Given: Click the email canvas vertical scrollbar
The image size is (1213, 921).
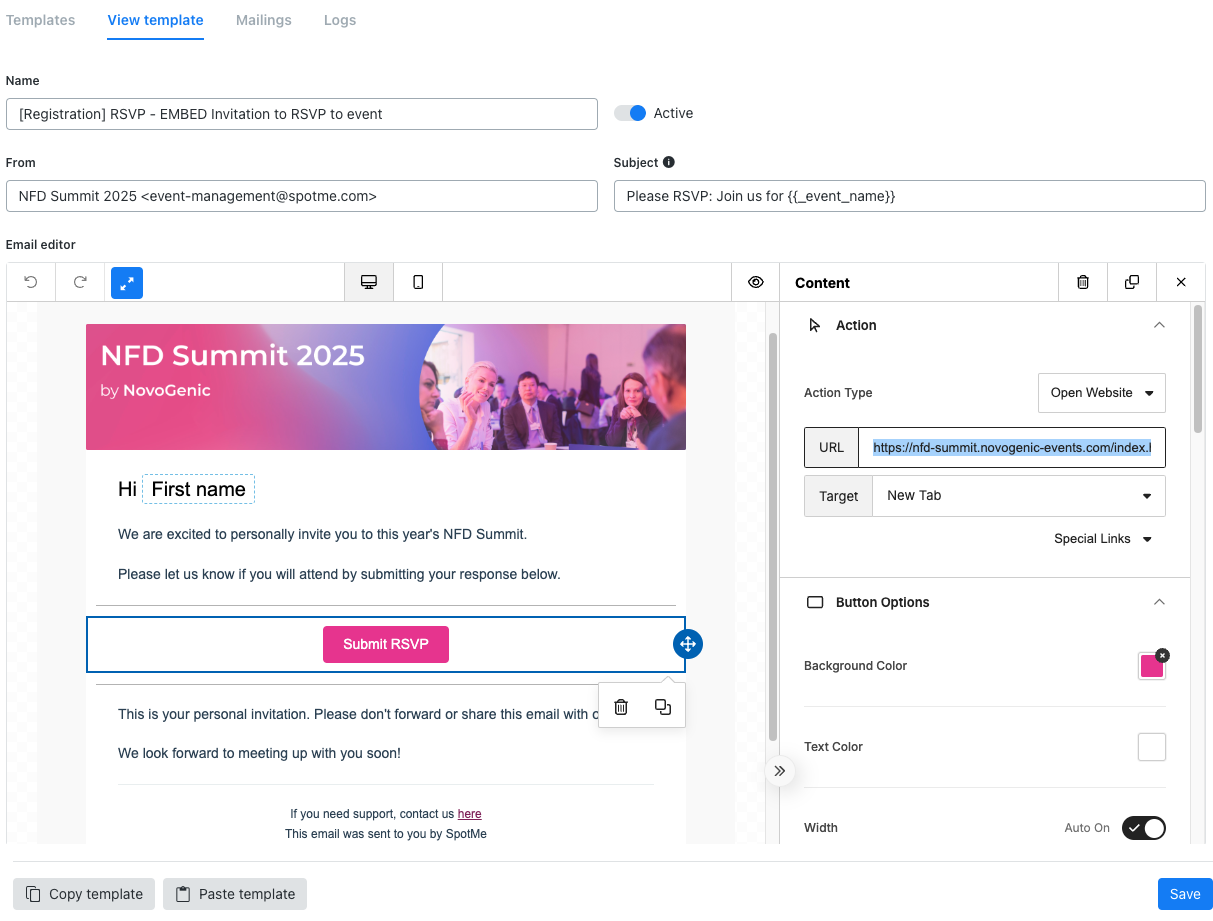Looking at the screenshot, I should (x=772, y=537).
